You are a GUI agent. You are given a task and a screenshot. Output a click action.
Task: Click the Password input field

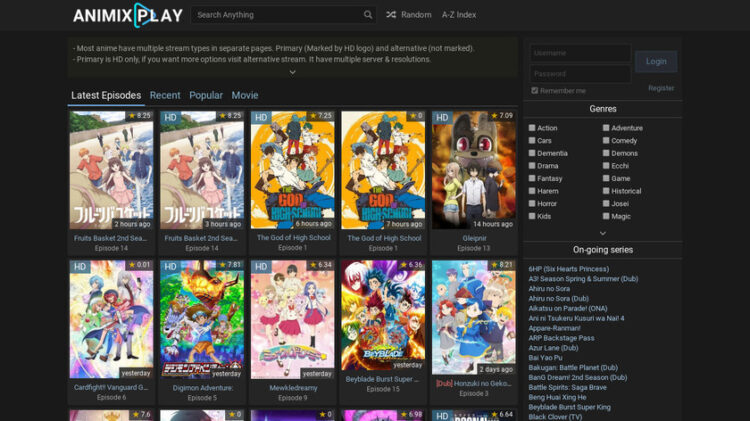tap(580, 74)
